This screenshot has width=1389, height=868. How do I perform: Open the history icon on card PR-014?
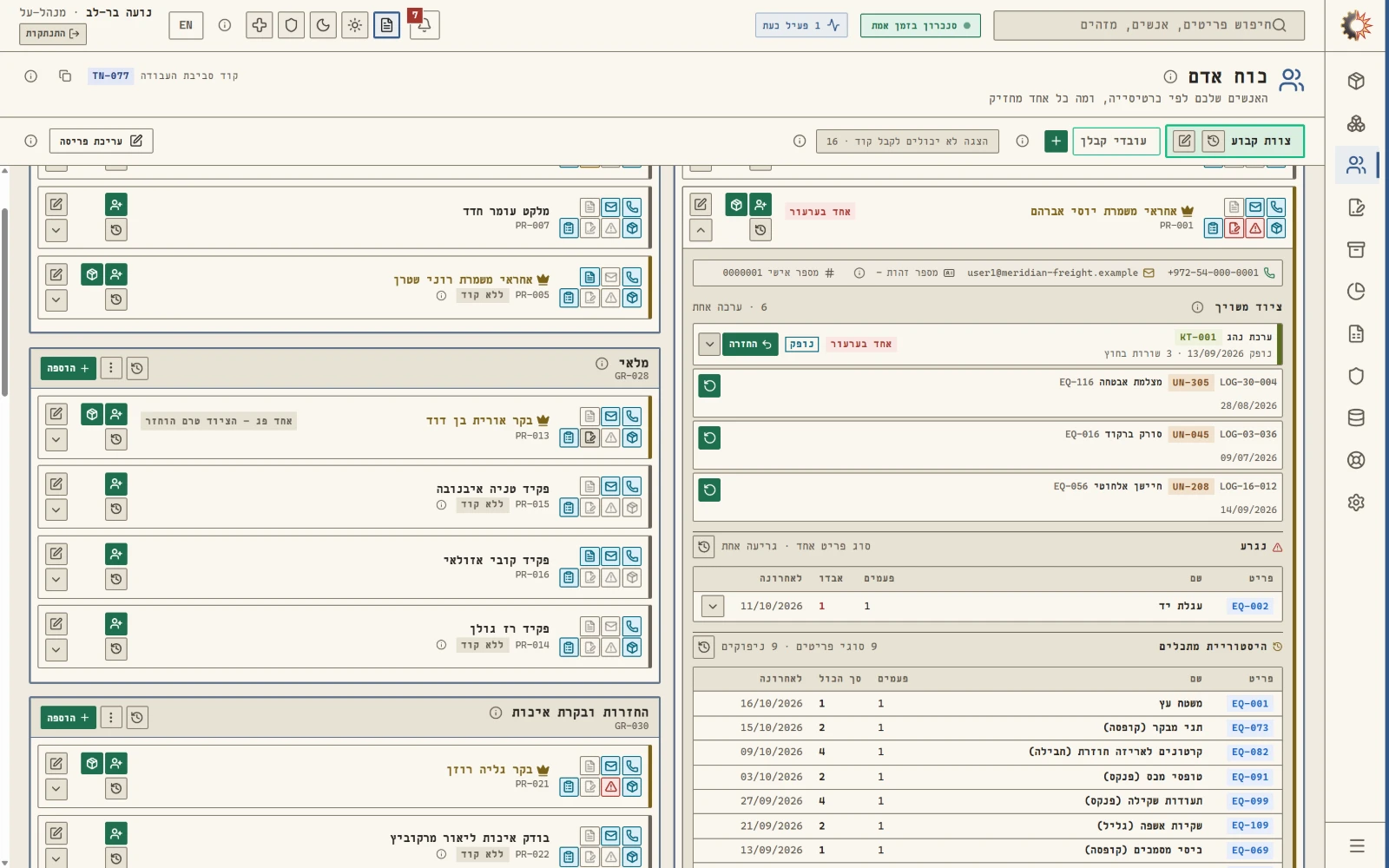116,649
